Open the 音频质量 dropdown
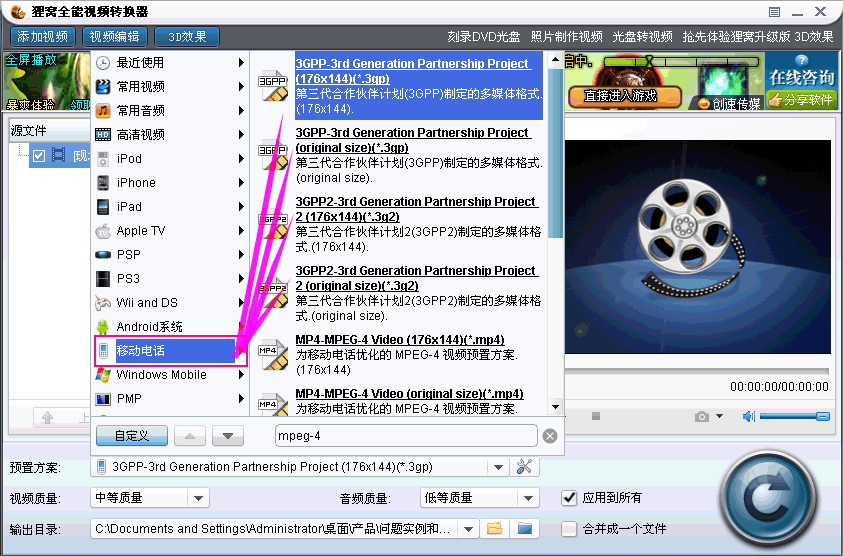This screenshot has width=843, height=556. [528, 498]
